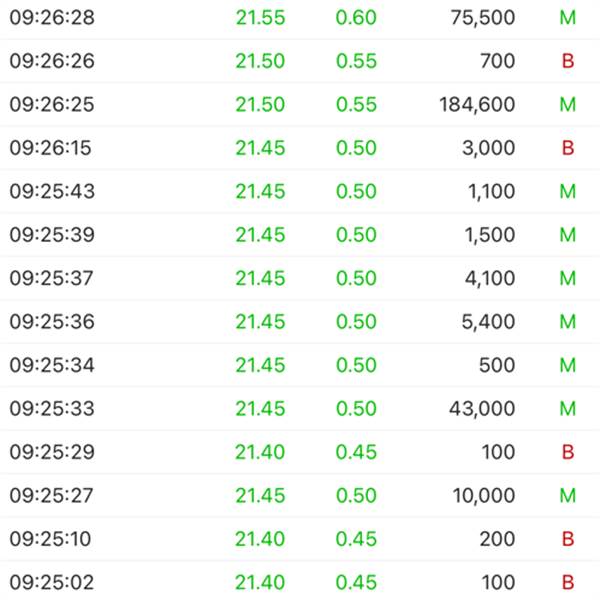Viewport: 600px width, 600px height.
Task: Click price 21.55 in the top row
Action: pos(260,18)
